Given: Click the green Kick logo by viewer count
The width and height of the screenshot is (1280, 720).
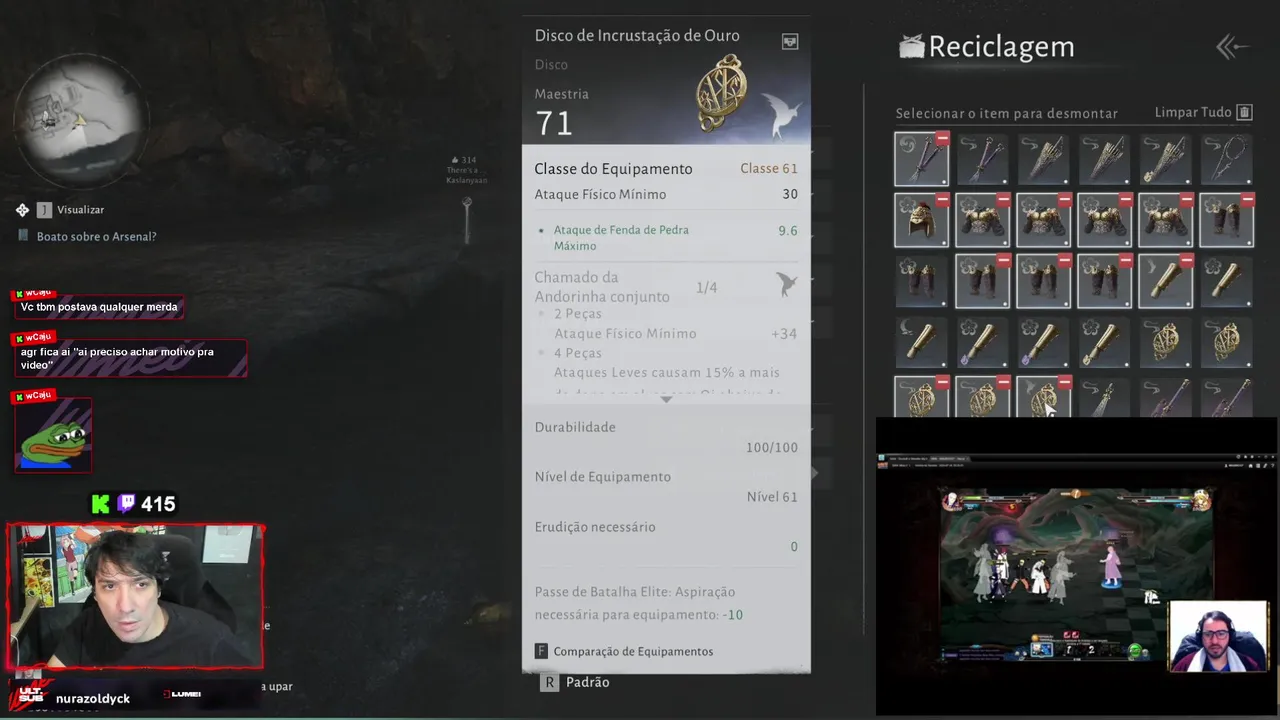Looking at the screenshot, I should (x=101, y=504).
